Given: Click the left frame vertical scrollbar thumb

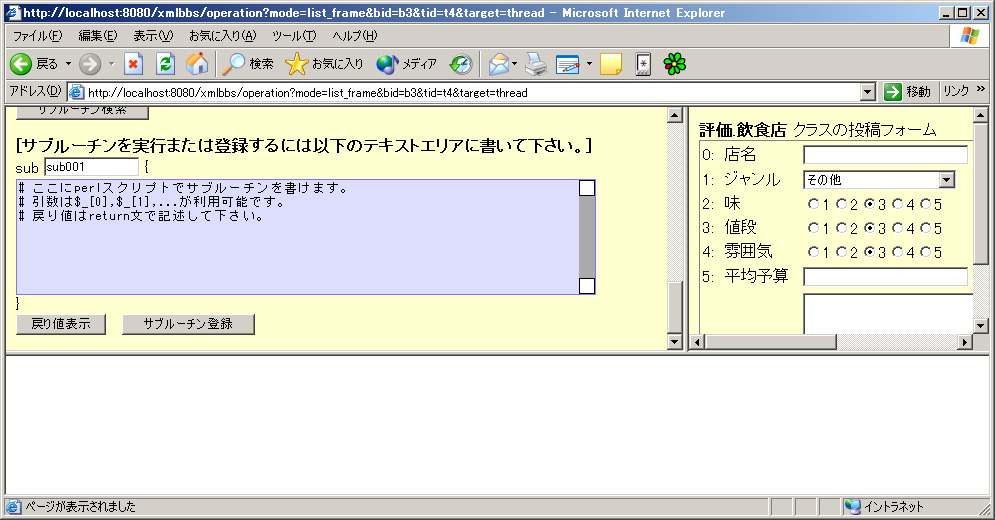Looking at the screenshot, I should tap(675, 306).
